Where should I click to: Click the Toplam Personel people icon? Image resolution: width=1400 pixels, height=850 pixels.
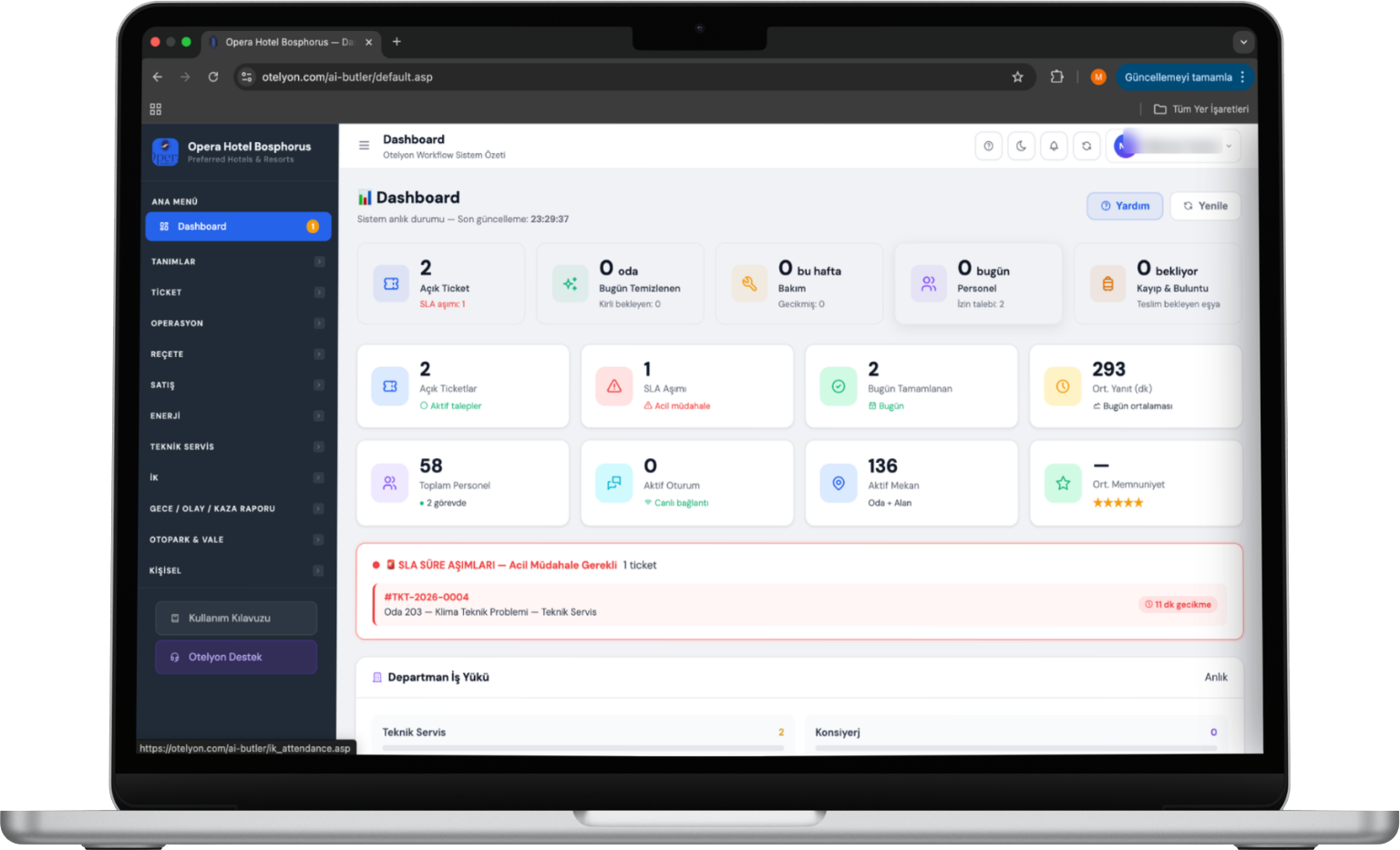(x=390, y=483)
